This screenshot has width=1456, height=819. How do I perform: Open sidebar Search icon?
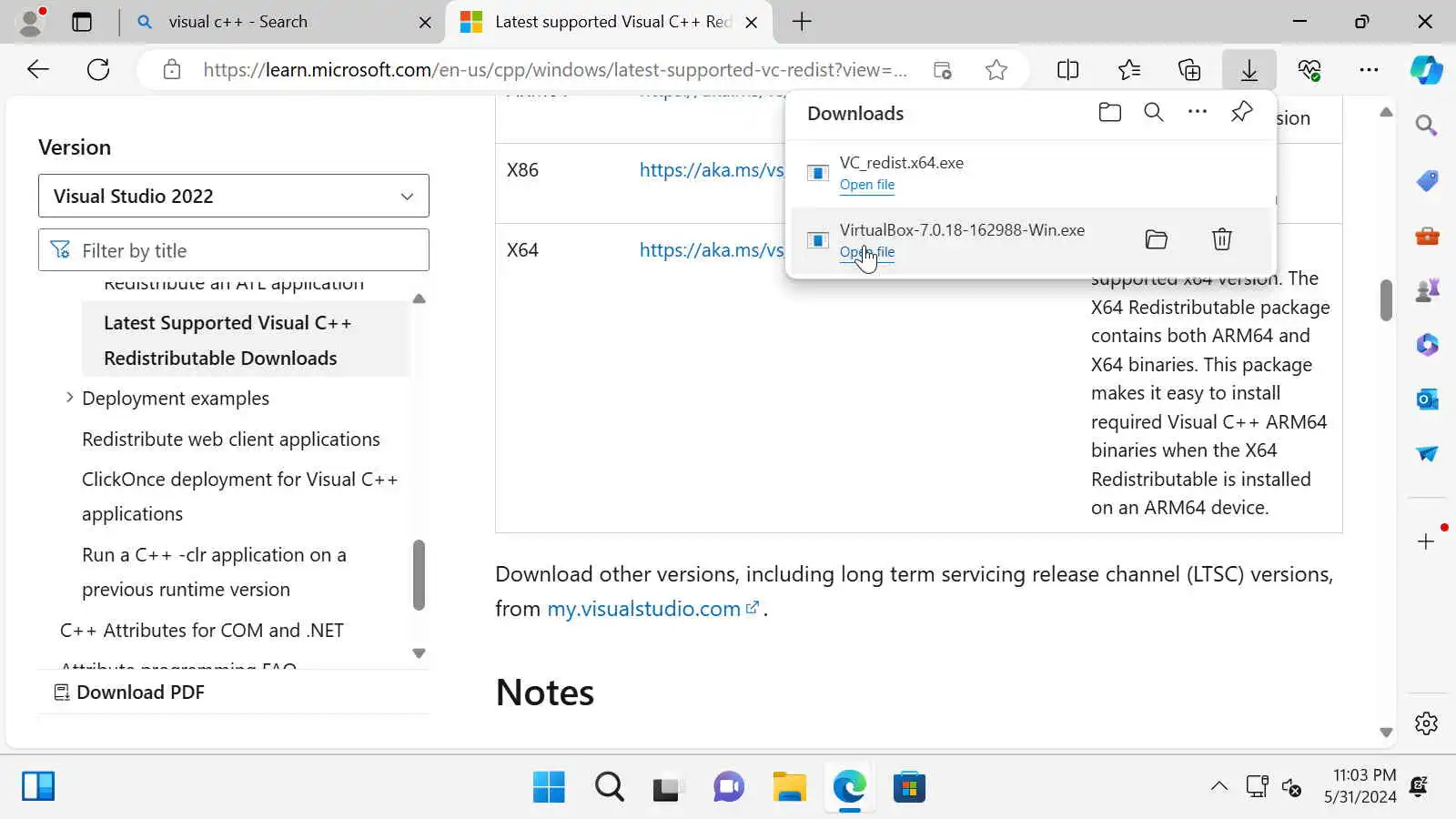pyautogui.click(x=1427, y=126)
